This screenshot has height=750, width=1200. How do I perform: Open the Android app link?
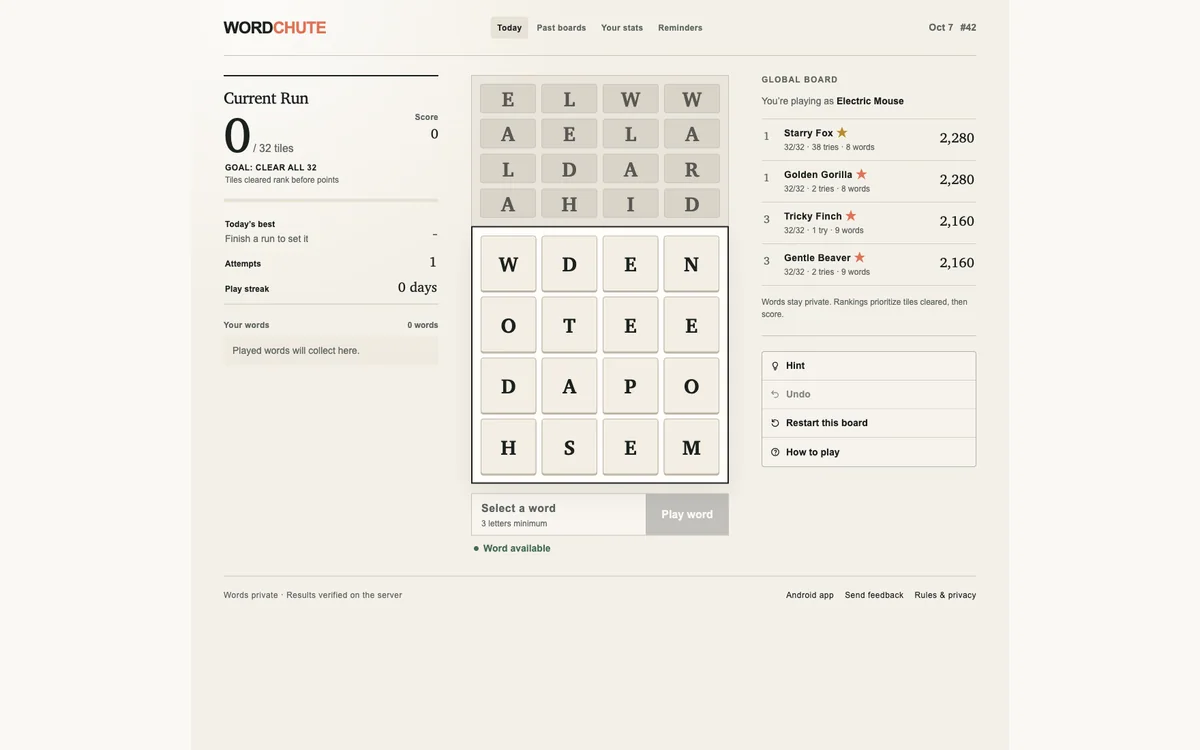pyautogui.click(x=810, y=595)
